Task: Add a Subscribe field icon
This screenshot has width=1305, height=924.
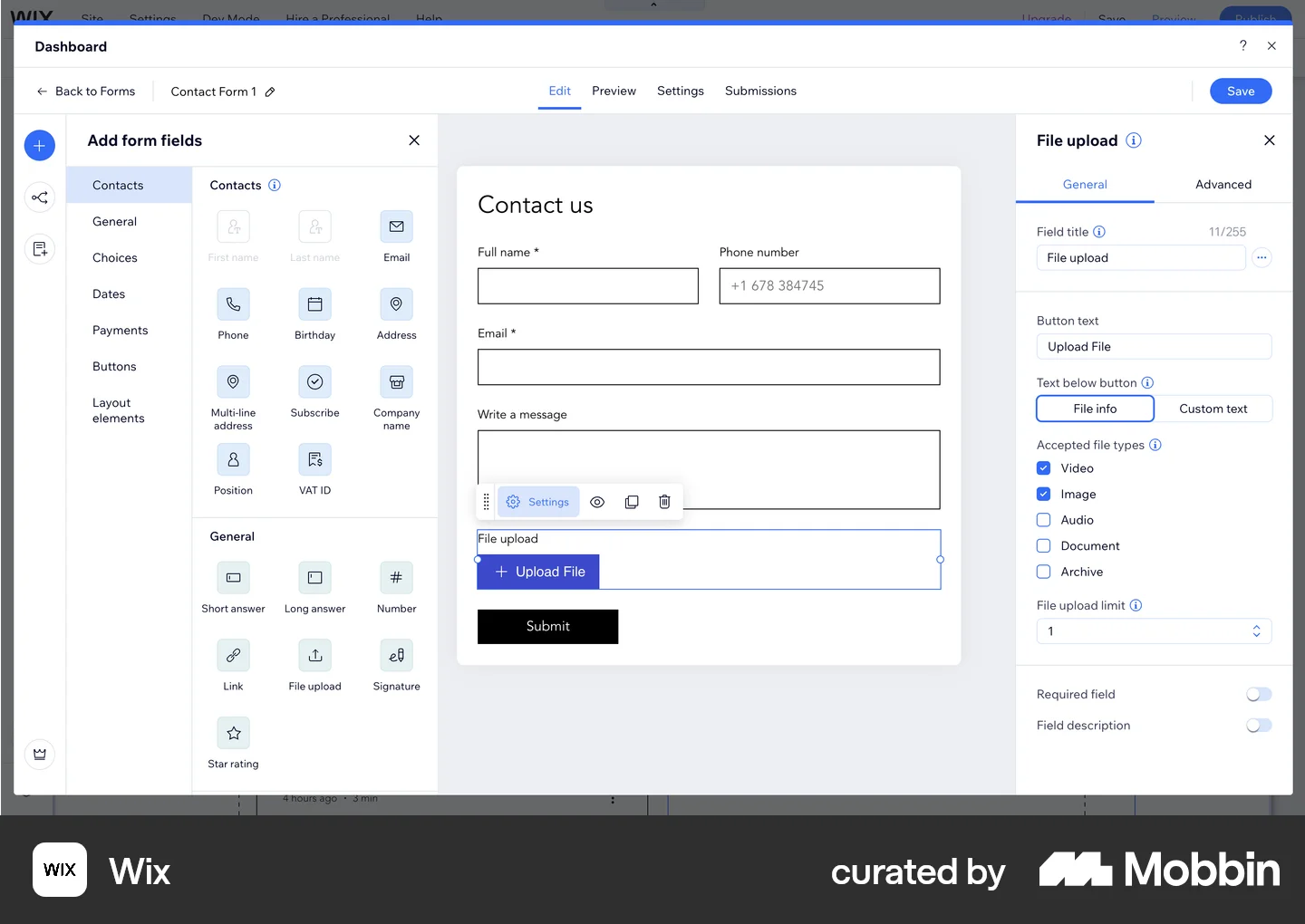Action: click(314, 382)
